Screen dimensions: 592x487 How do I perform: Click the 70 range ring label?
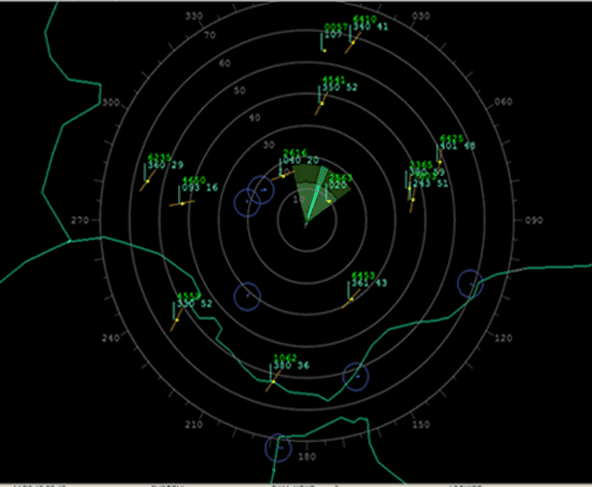click(210, 35)
